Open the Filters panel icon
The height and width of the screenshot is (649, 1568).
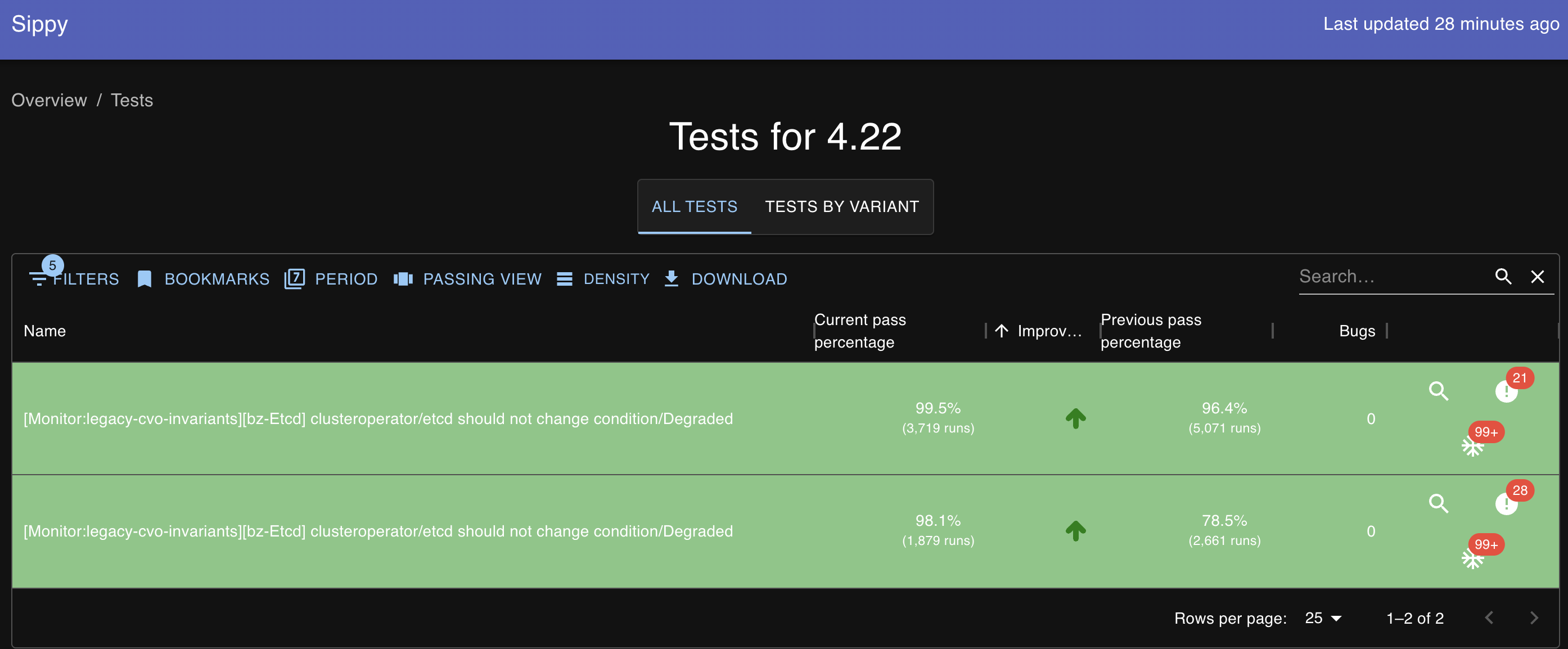[x=39, y=279]
